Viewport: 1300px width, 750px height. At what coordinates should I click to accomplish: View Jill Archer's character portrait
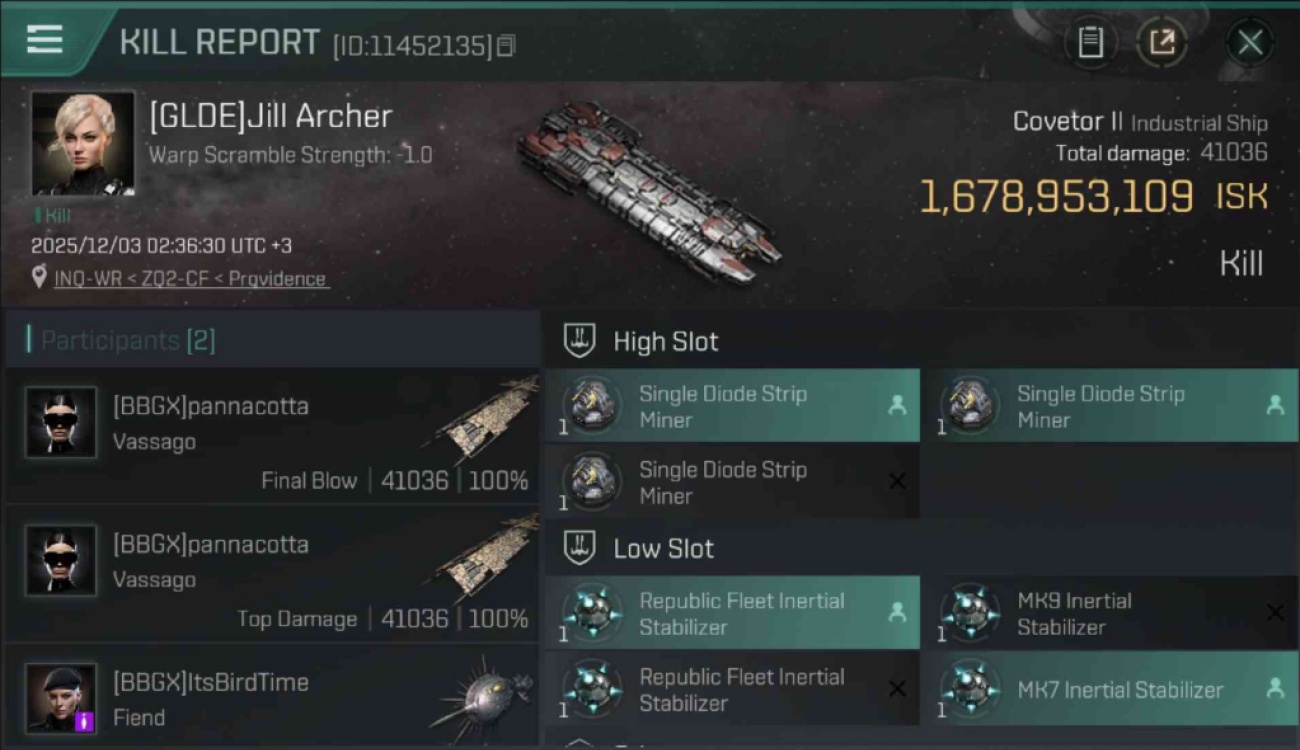pos(83,143)
